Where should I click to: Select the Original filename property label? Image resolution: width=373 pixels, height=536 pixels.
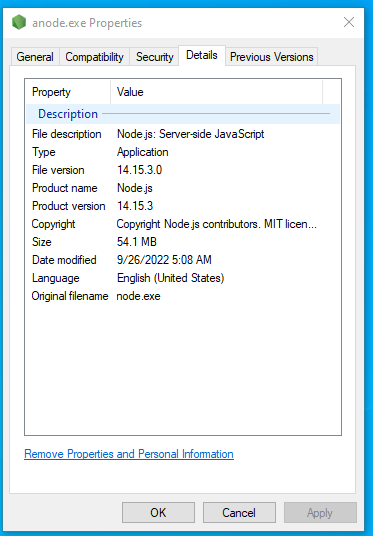[70, 296]
